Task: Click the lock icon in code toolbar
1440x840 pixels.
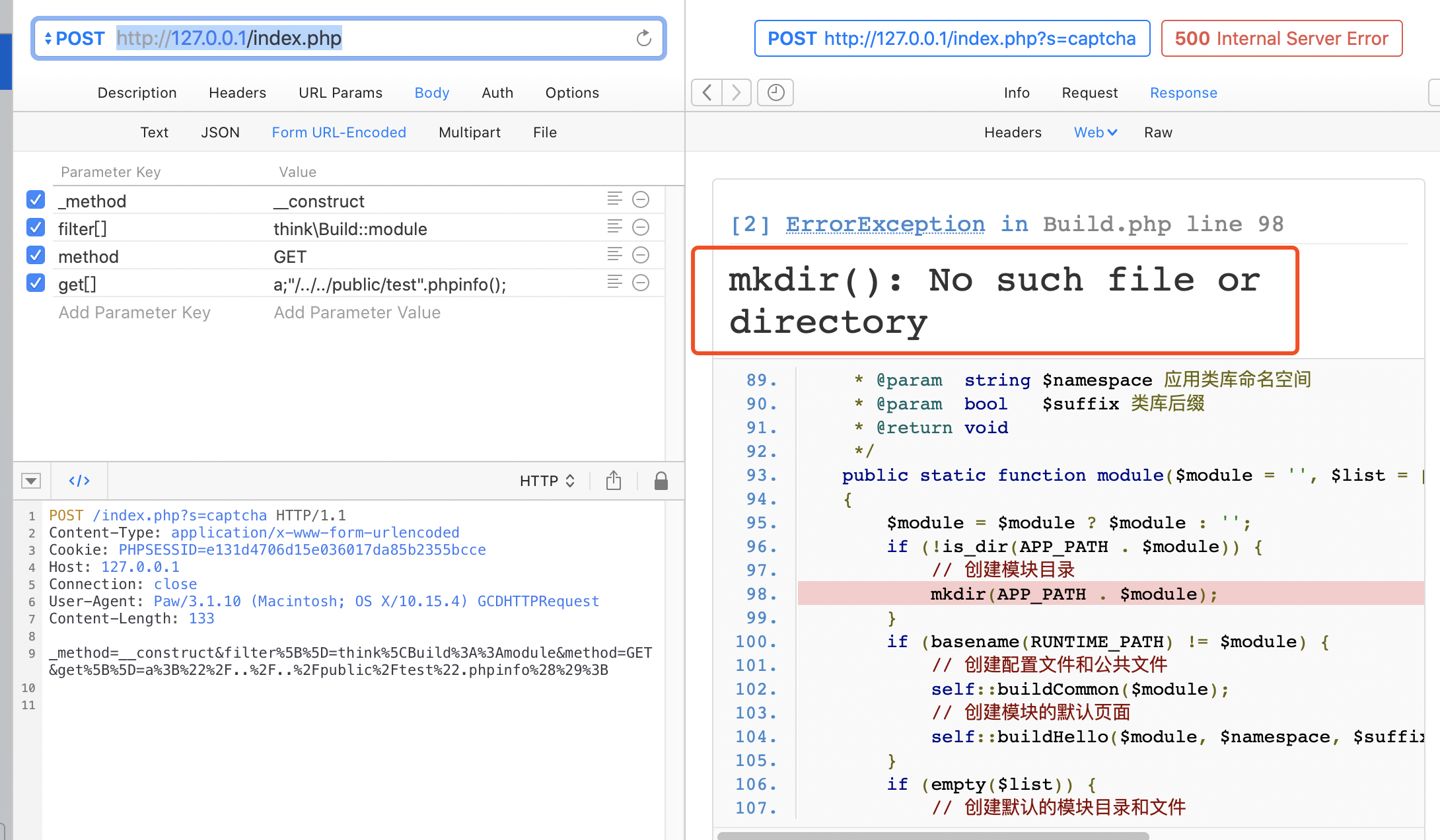Action: coord(661,480)
